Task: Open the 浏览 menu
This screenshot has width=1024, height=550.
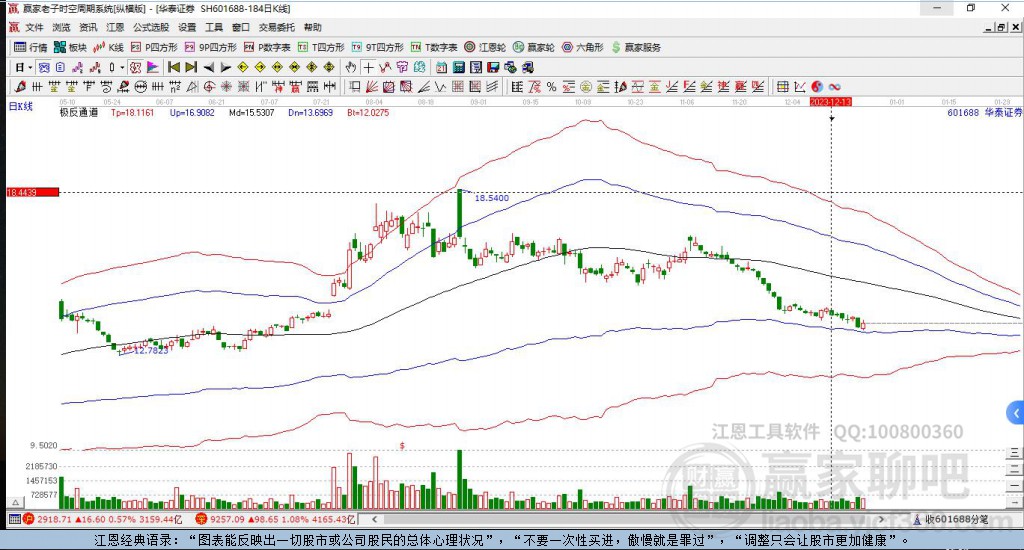Action: [x=61, y=27]
